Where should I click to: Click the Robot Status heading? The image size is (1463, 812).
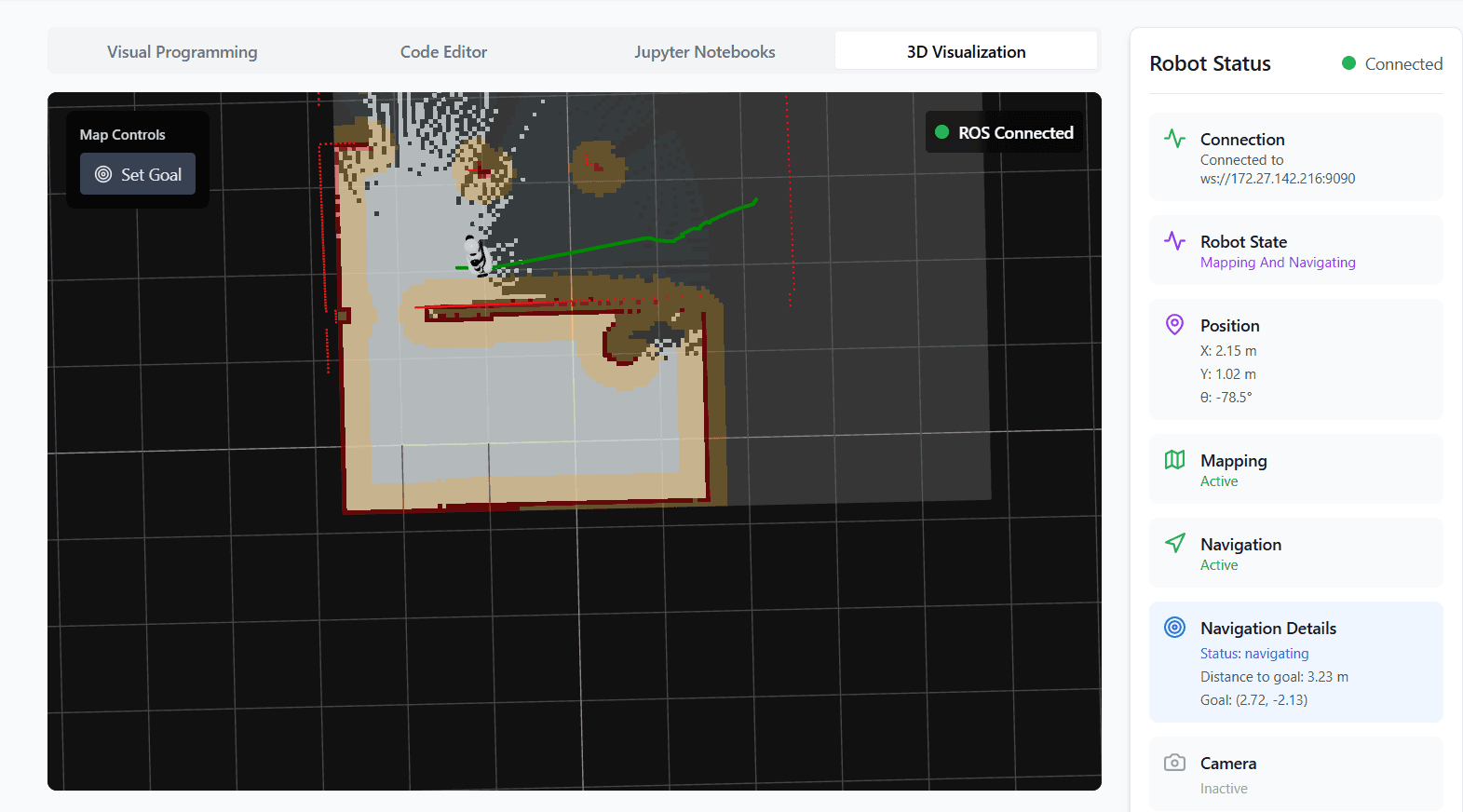tap(1210, 63)
